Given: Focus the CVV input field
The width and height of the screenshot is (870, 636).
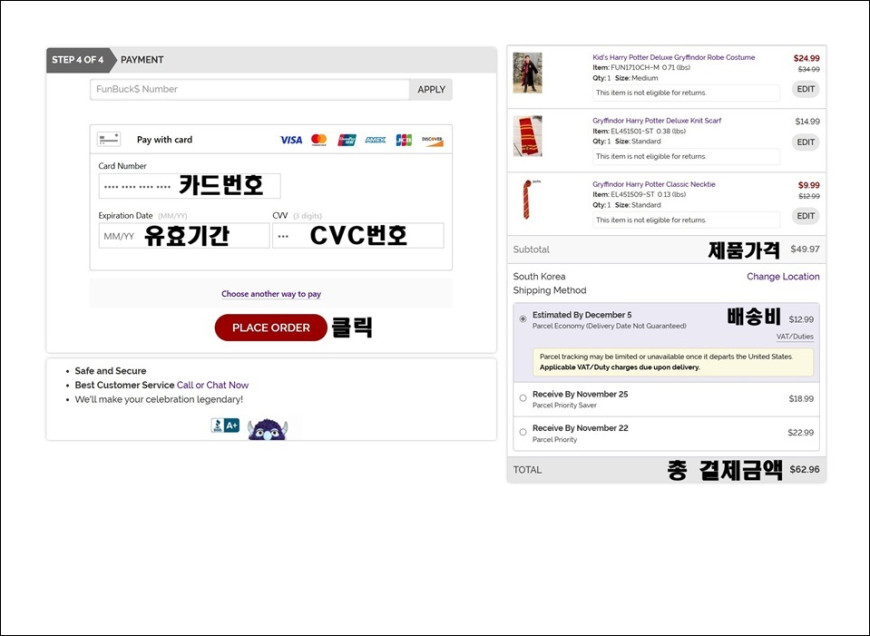Looking at the screenshot, I should tap(358, 236).
